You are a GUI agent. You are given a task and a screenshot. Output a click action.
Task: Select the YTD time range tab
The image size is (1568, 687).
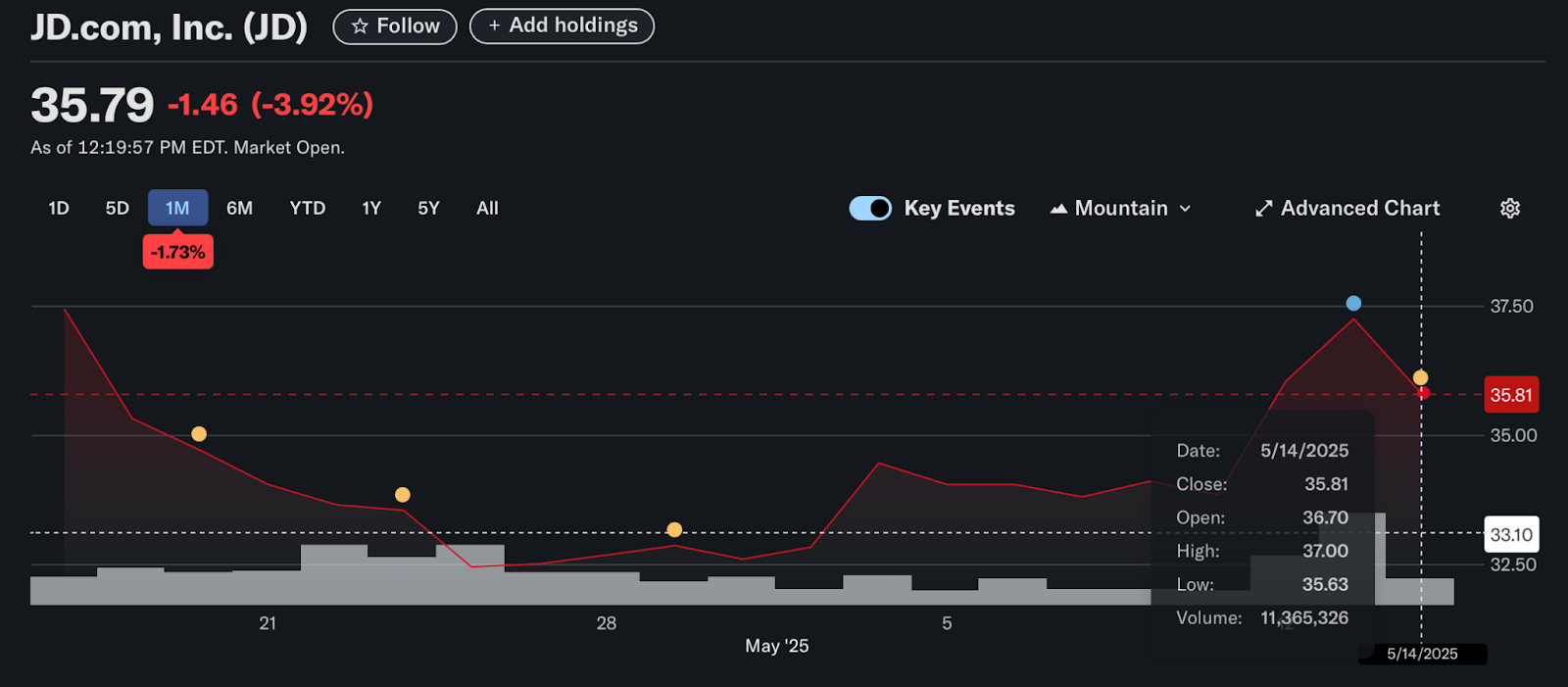[308, 208]
